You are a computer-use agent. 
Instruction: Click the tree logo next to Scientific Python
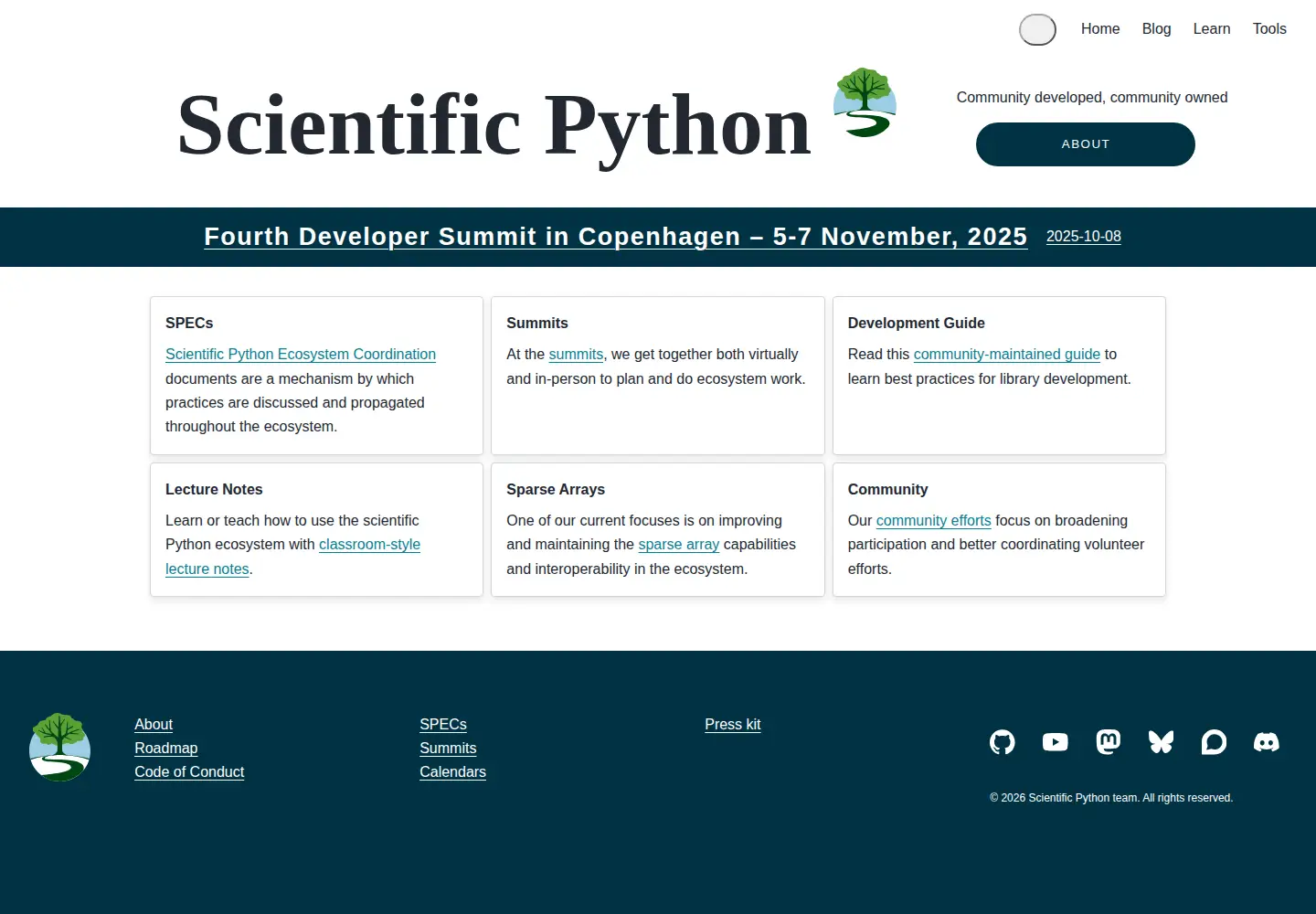(865, 102)
